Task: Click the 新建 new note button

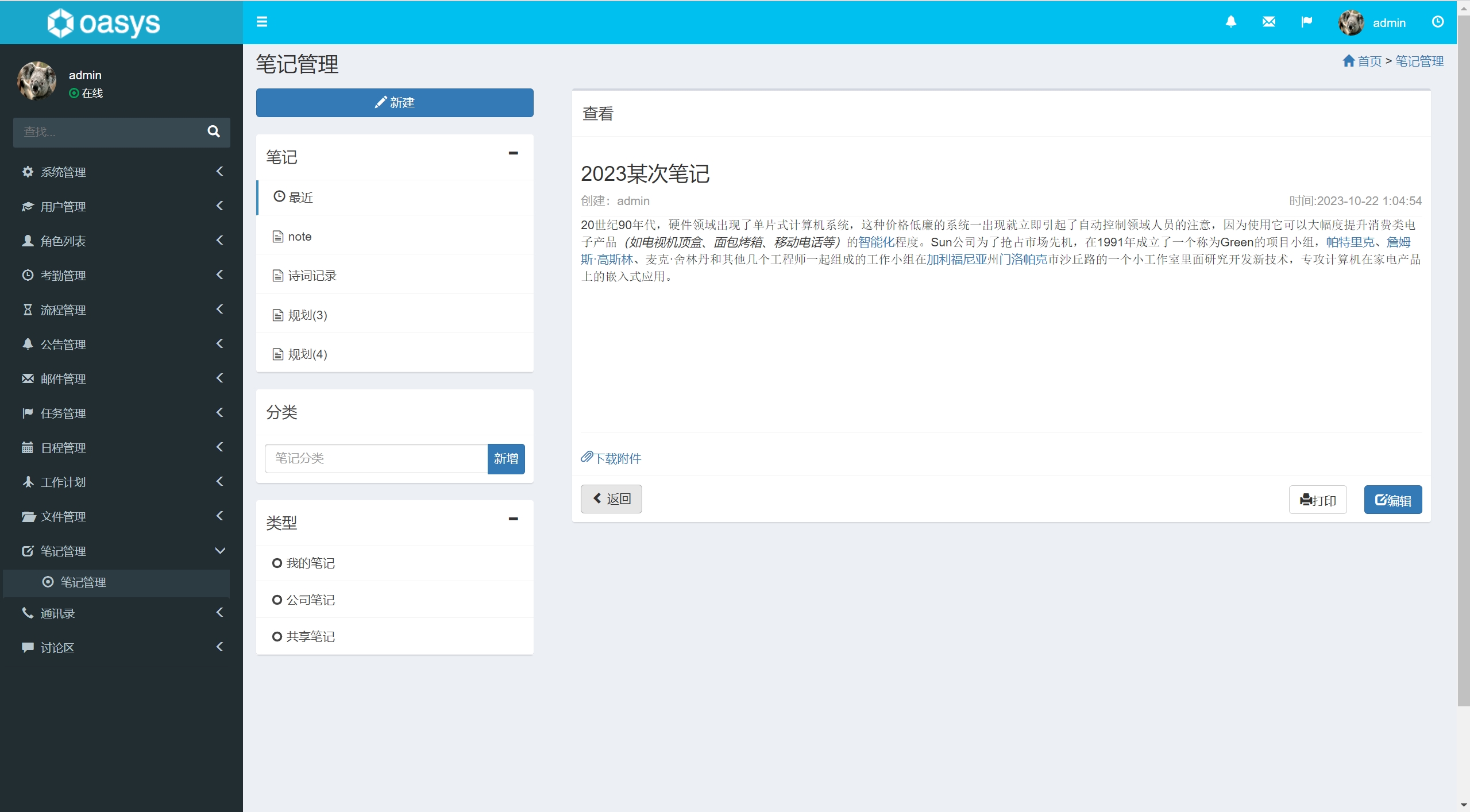Action: pyautogui.click(x=395, y=103)
